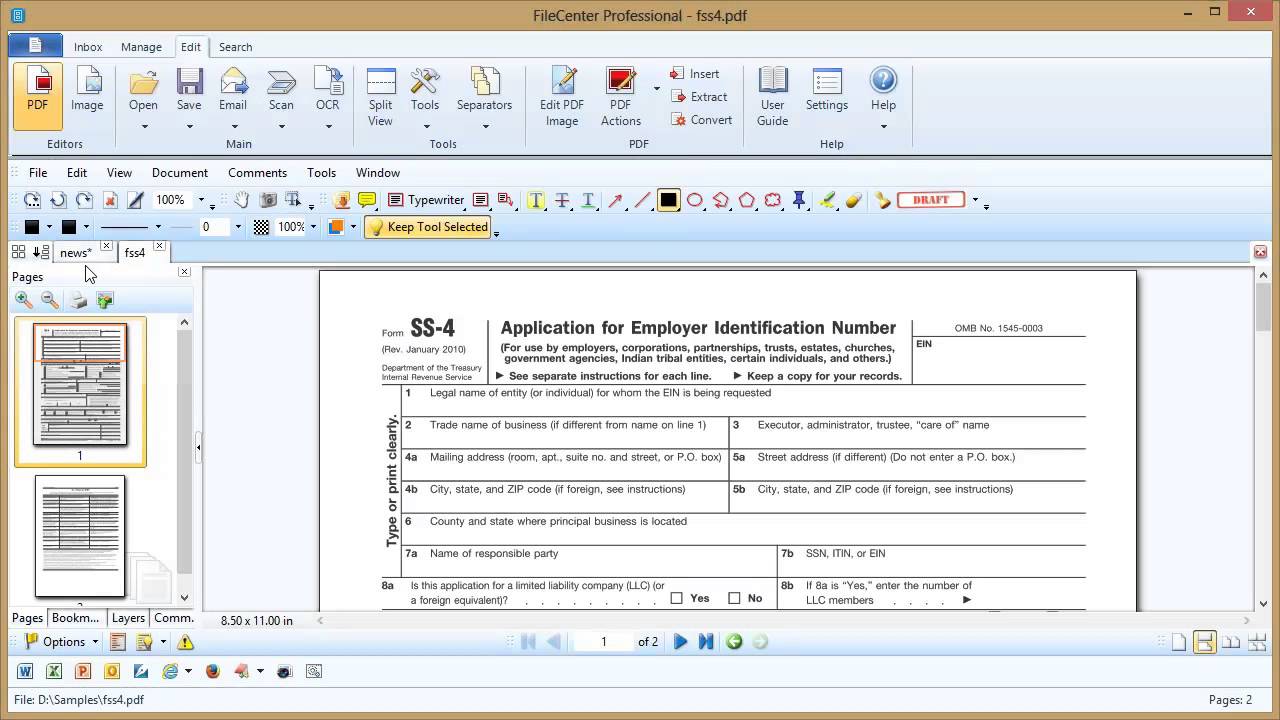Toggle Keep Tool Selected
The height and width of the screenshot is (720, 1280).
(428, 227)
